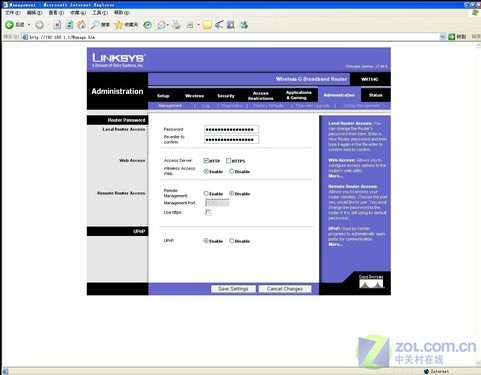
Task: Click the IE page icon in title bar
Action: point(4,4)
